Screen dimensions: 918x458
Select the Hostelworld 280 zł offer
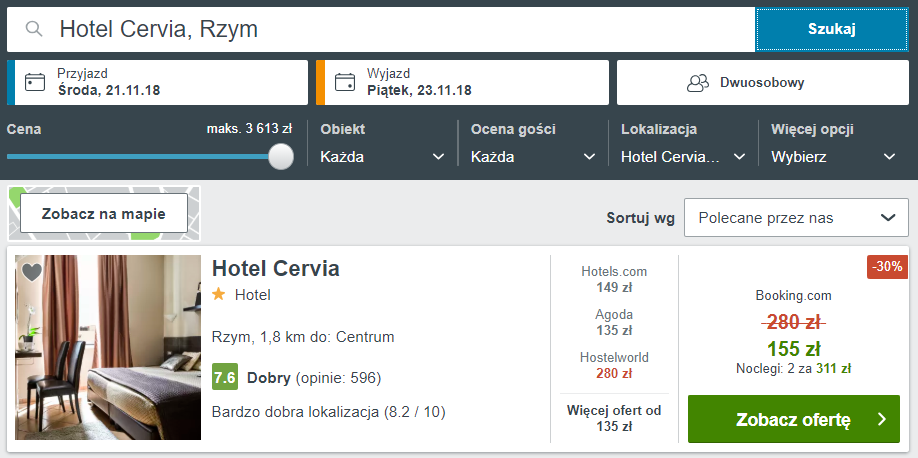[614, 365]
